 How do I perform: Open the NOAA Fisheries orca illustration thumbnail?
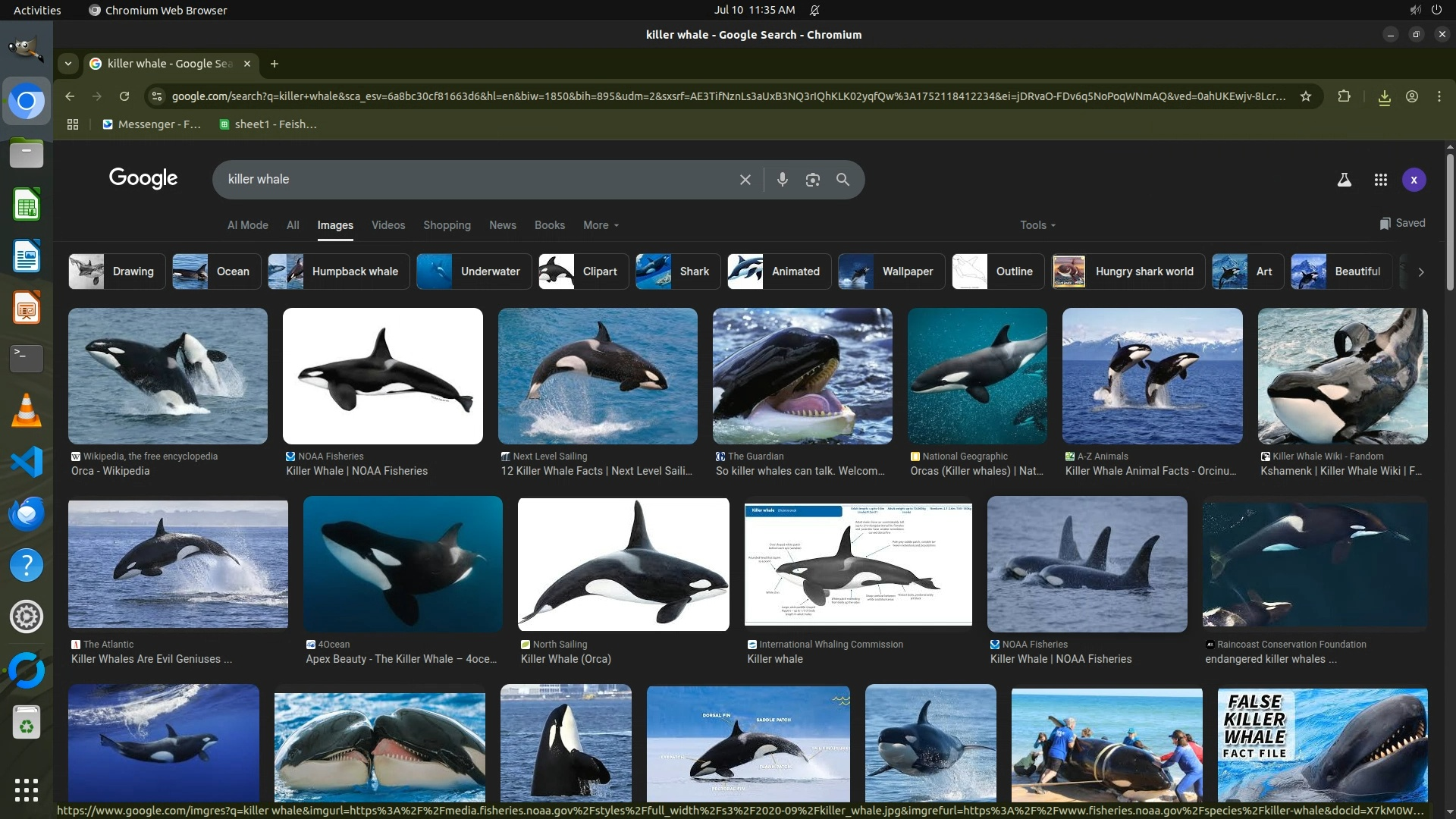coord(382,376)
